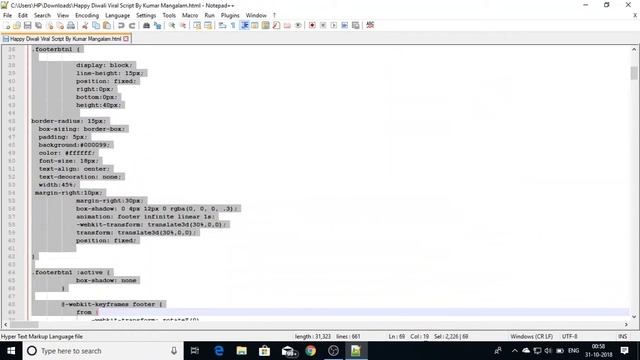
Task: Show hidden system tray icons chevron
Action: coord(515,351)
